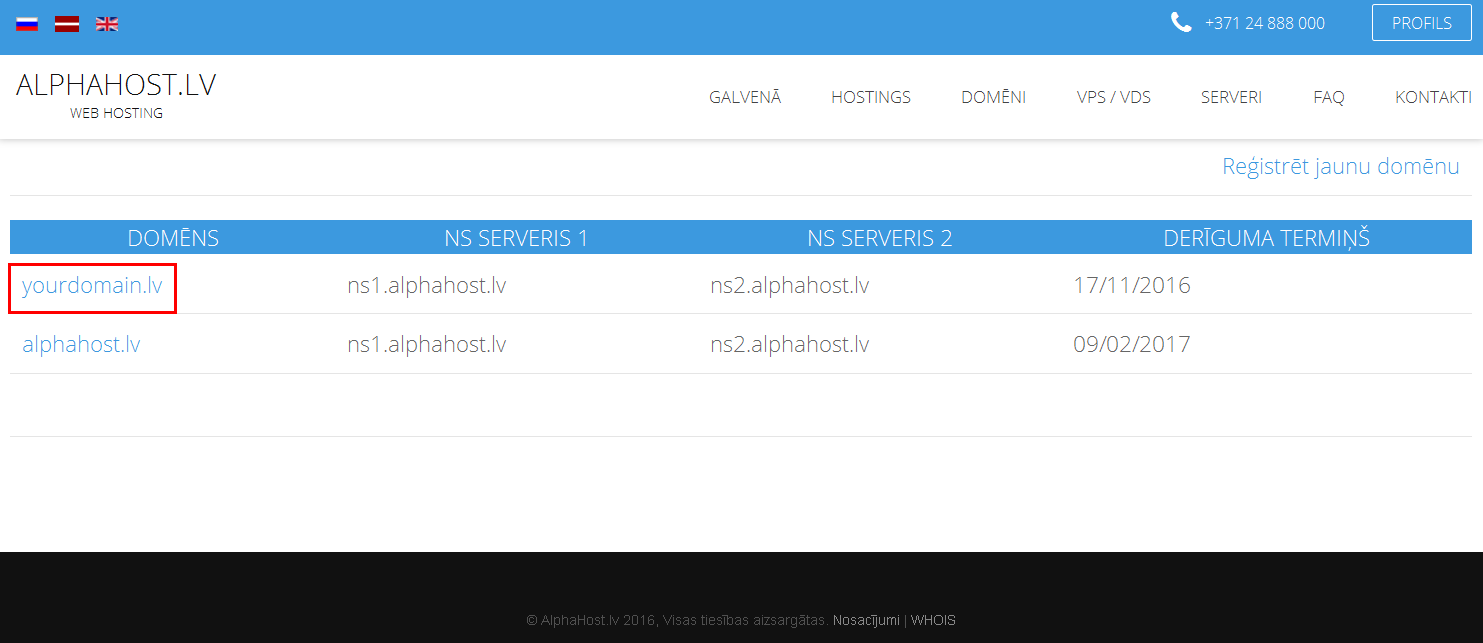Open the SERVERI menu item
The width and height of the screenshot is (1483, 643).
tap(1232, 97)
